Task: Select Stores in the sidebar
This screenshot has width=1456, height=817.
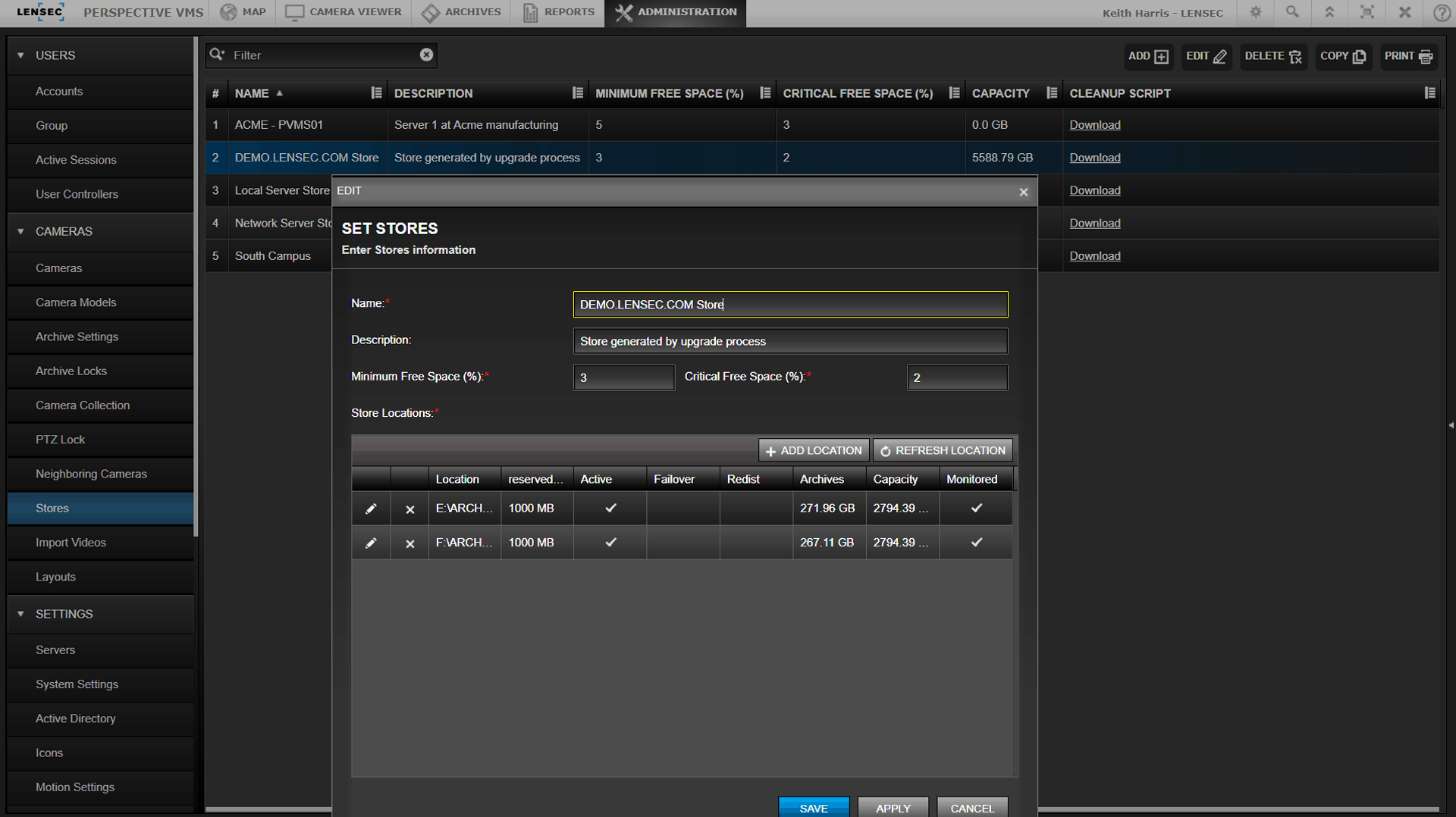Action: click(100, 508)
